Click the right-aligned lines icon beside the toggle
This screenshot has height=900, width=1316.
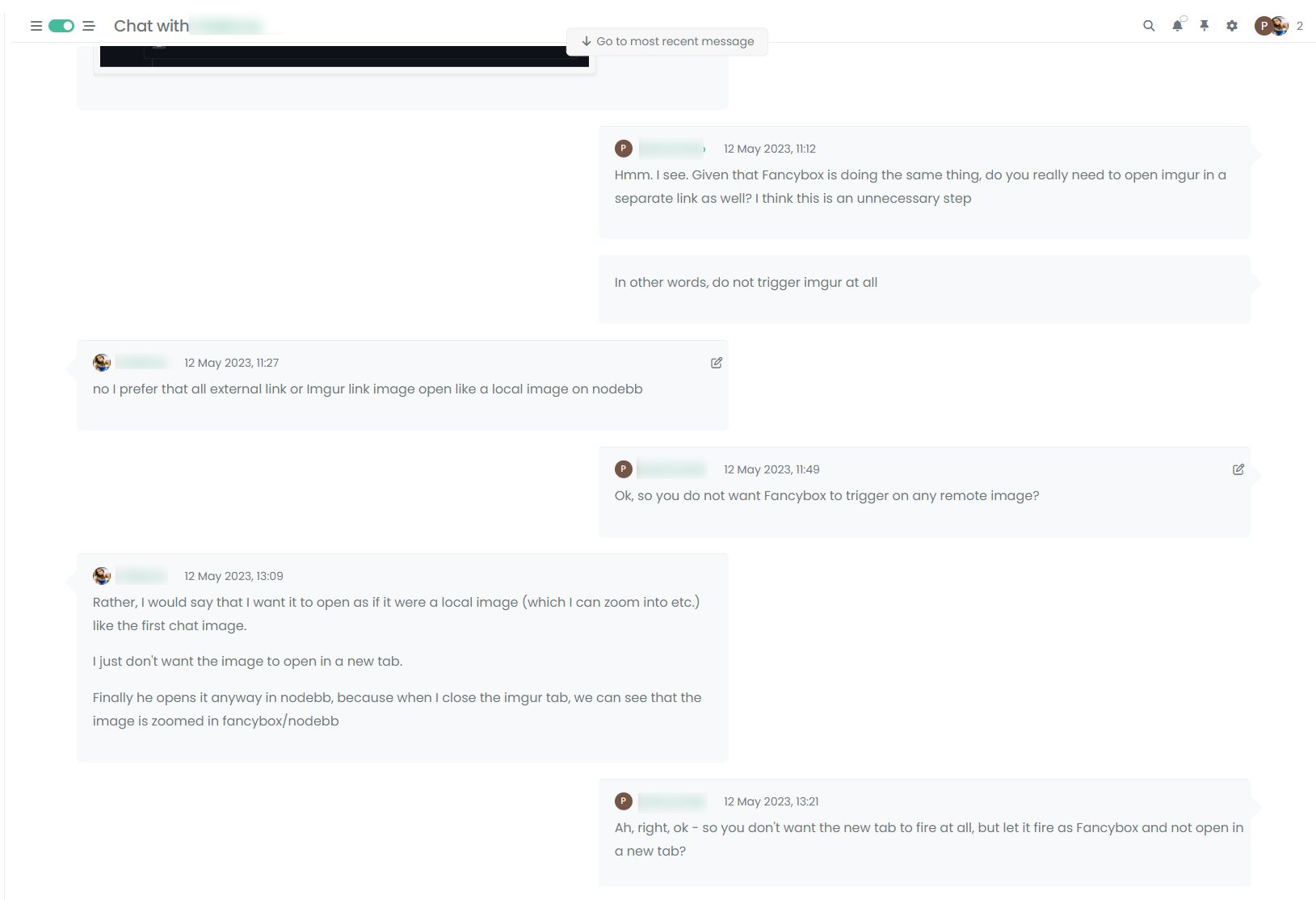click(89, 26)
